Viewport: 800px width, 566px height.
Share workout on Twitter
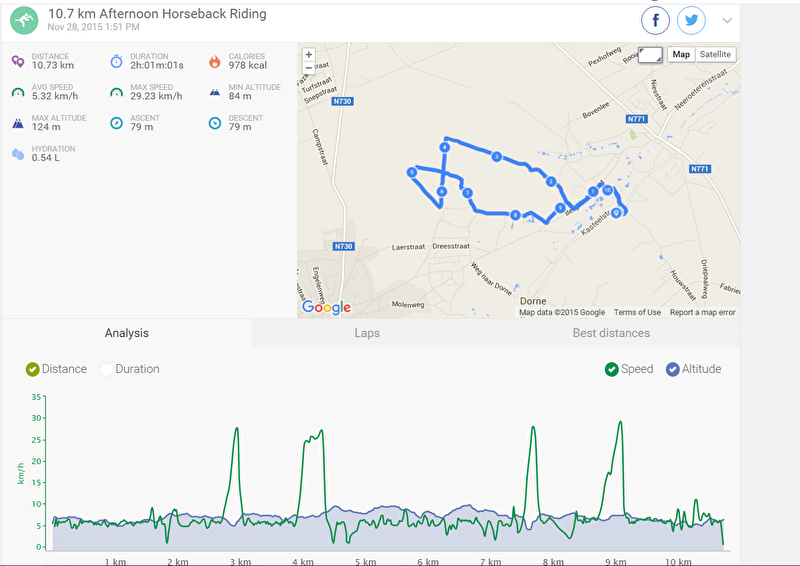691,20
